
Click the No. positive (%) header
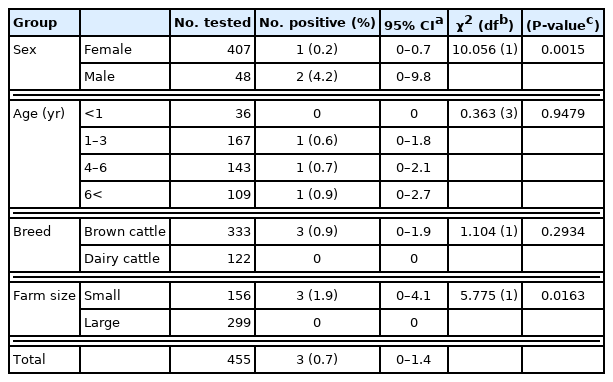(317, 23)
